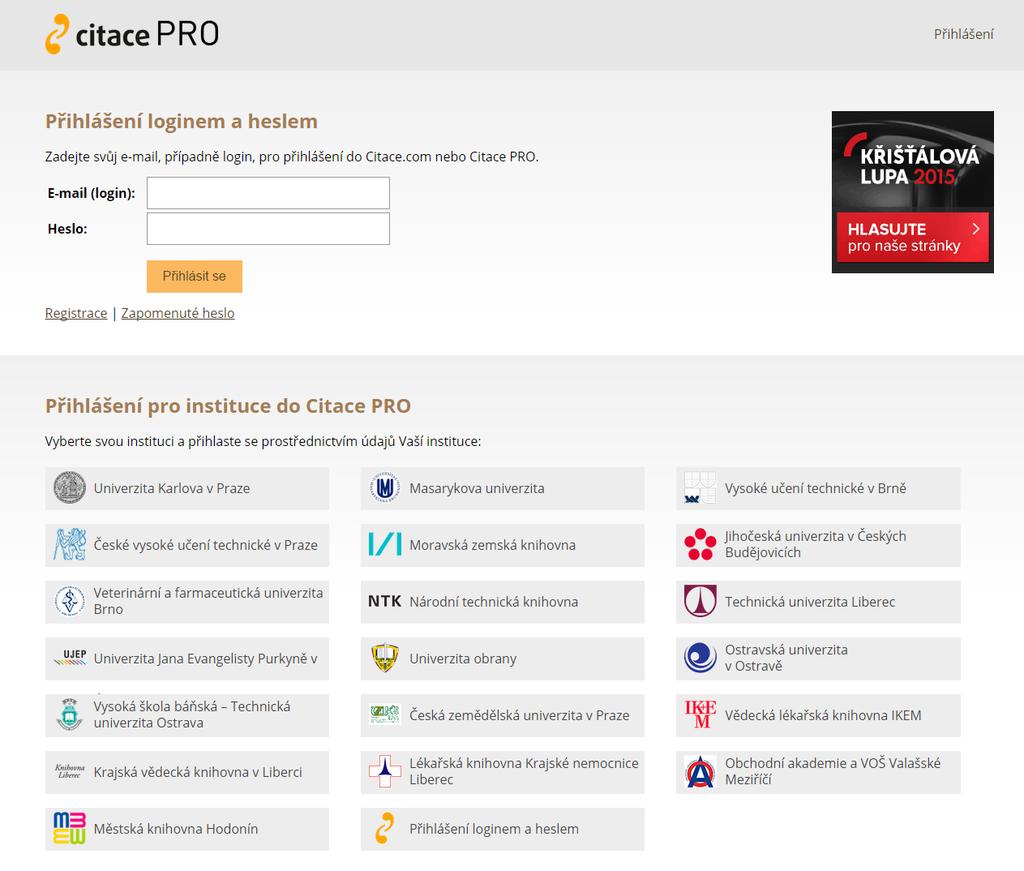Click the Citace PRO logo
Screen dimensions: 1024x871
coord(132,34)
